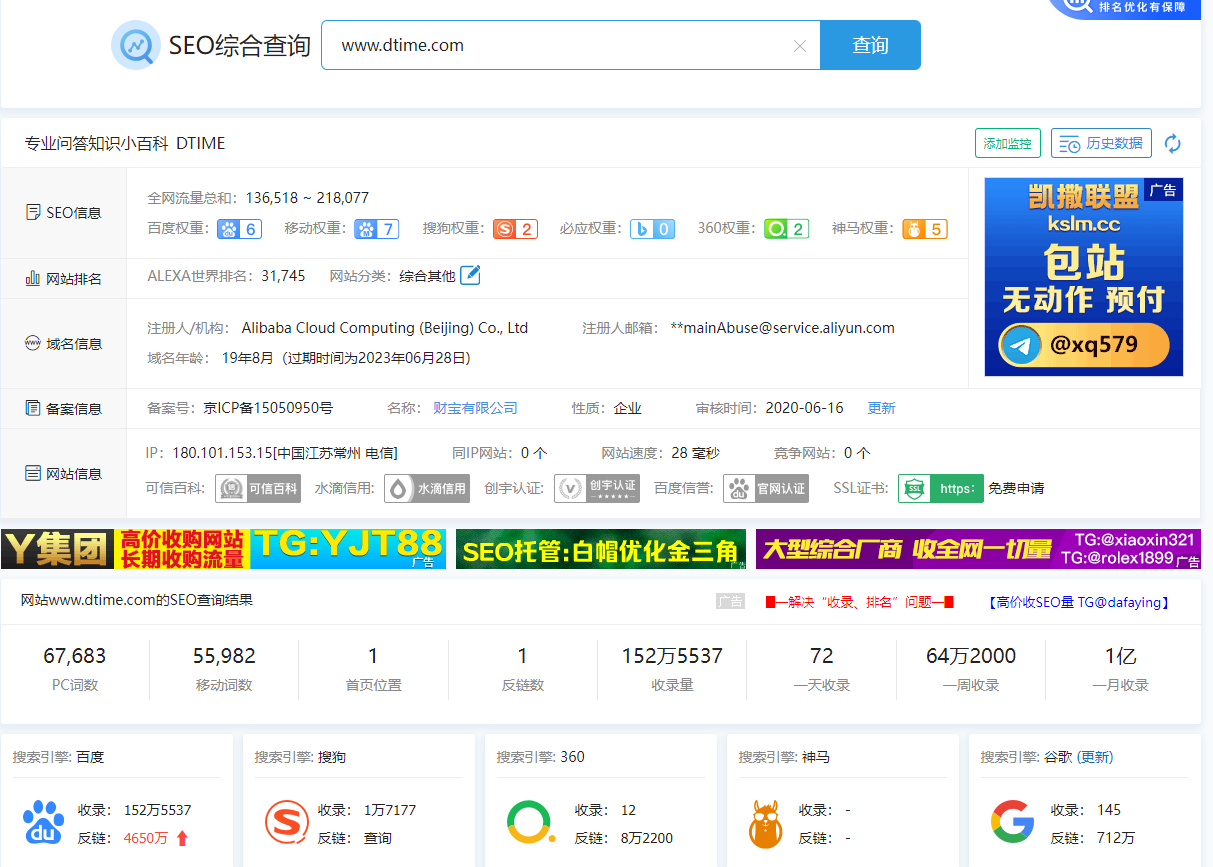Edit 网站分类 with the pencil icon
The image size is (1213, 867).
[x=470, y=275]
